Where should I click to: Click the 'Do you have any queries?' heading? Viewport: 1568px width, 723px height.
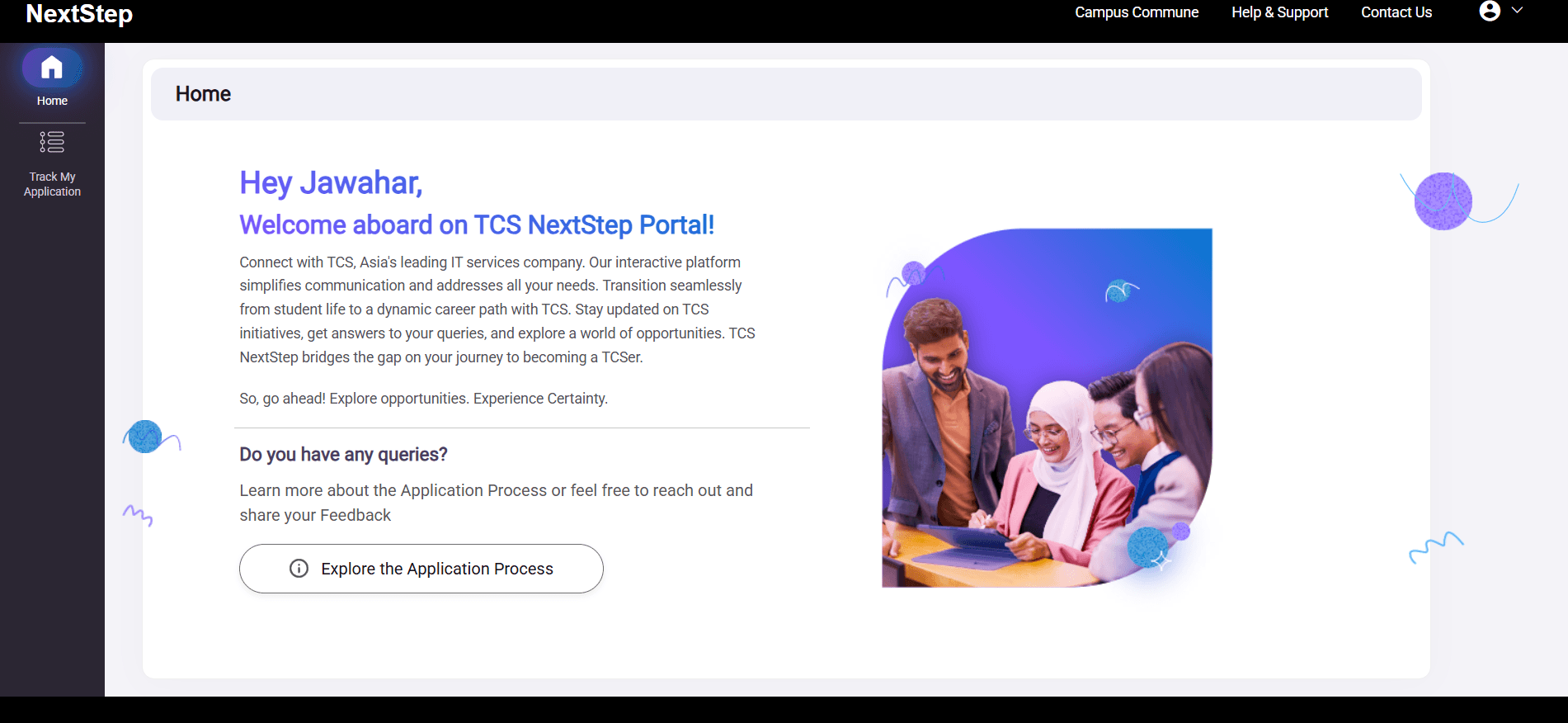click(343, 455)
